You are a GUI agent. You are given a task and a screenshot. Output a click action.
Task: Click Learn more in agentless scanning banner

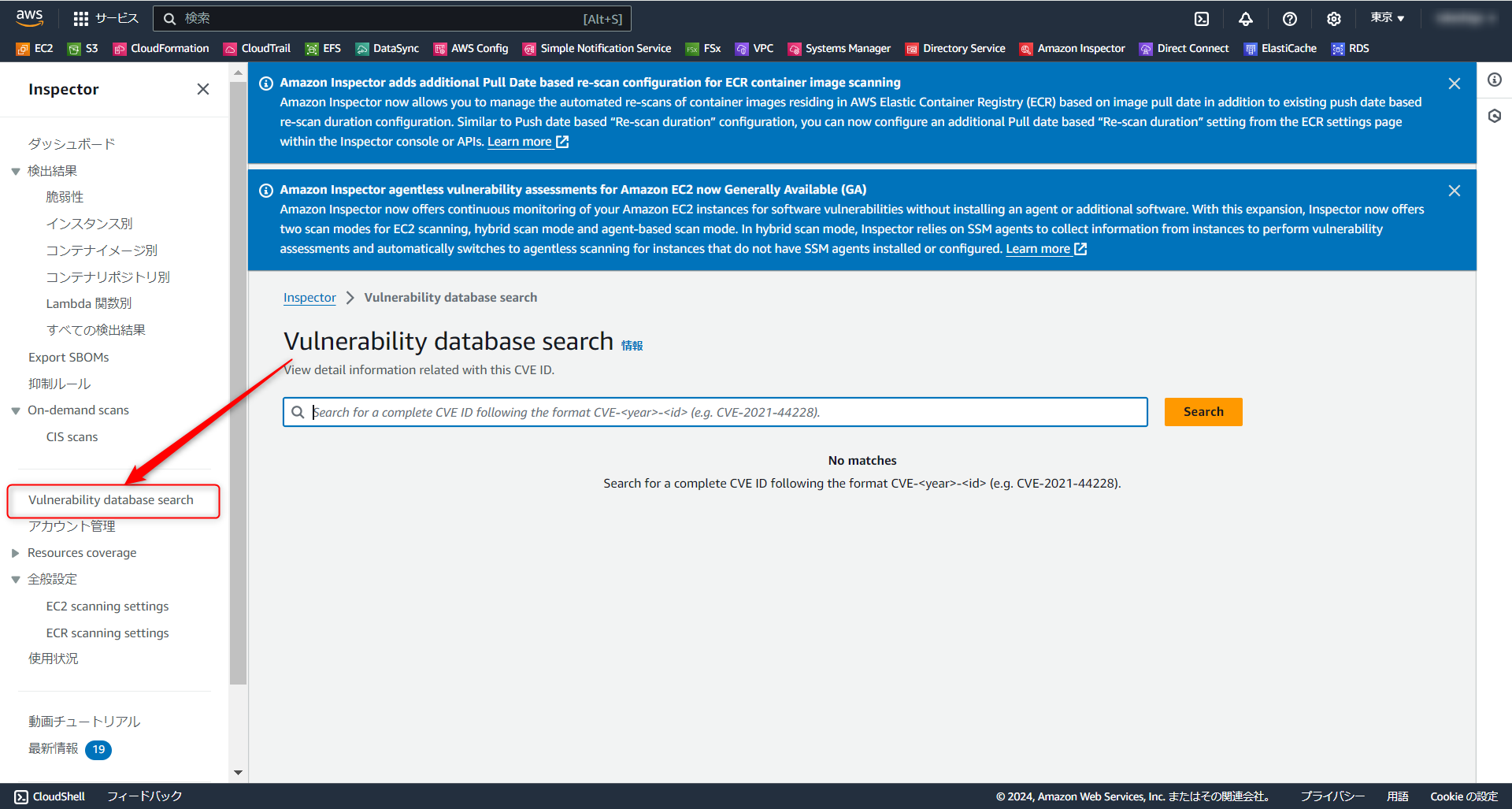pyautogui.click(x=1046, y=249)
